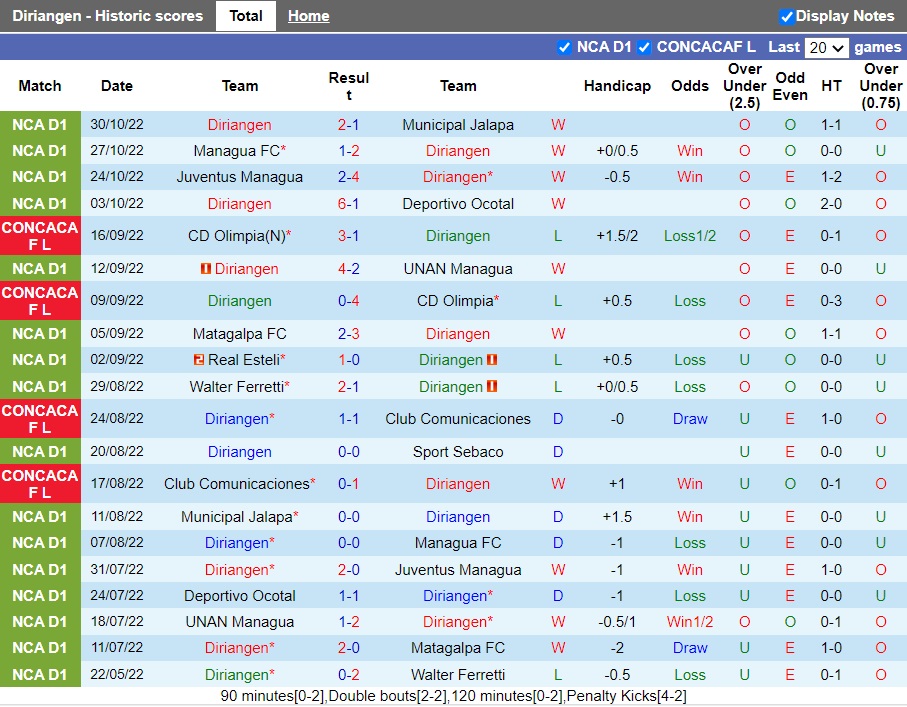The image size is (907, 707).
Task: Click -2 handicap on Matagalpa FC row
Action: tap(617, 648)
